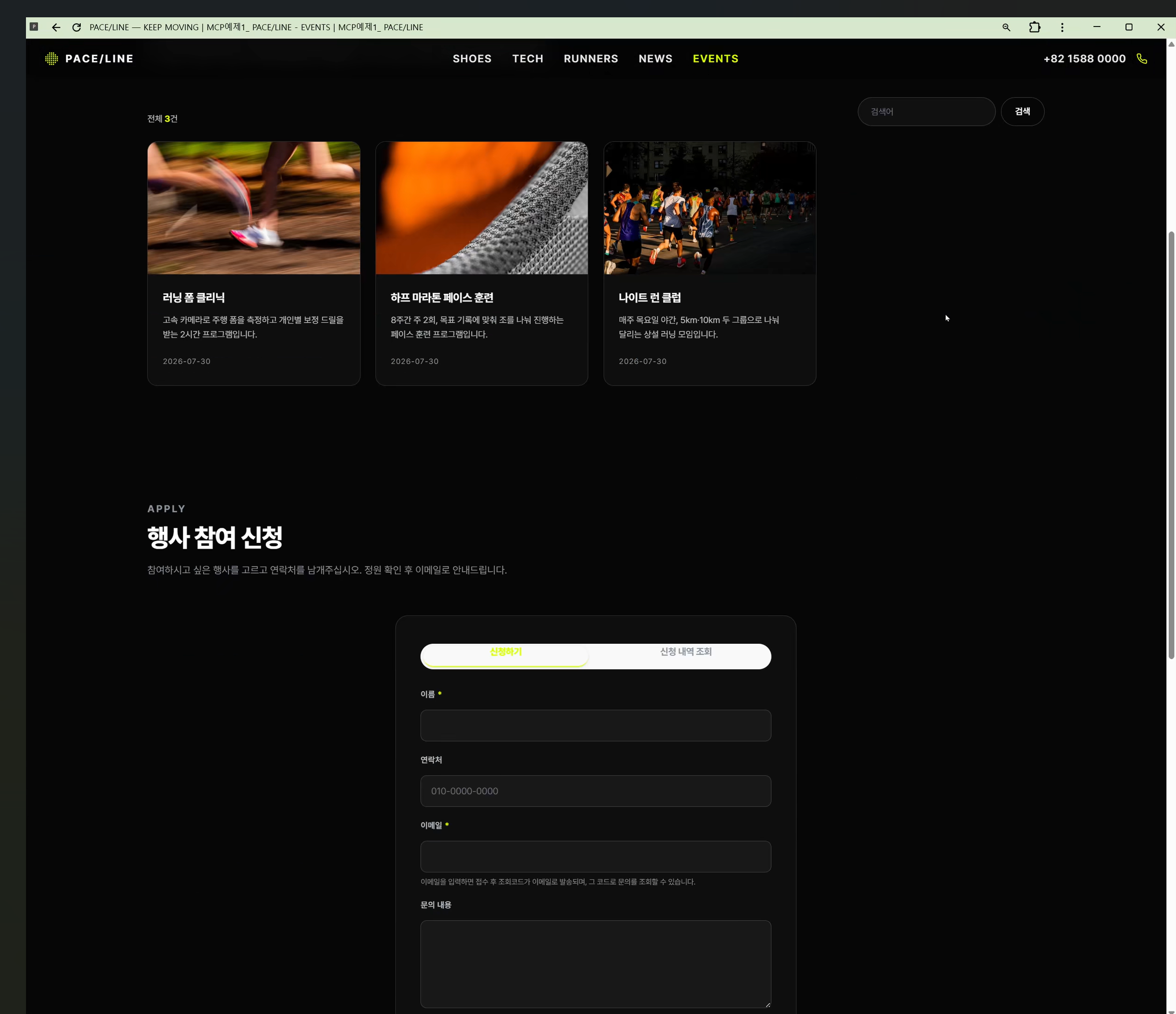Open the 러닝 폼 클리닉 thumbnail image

(254, 208)
